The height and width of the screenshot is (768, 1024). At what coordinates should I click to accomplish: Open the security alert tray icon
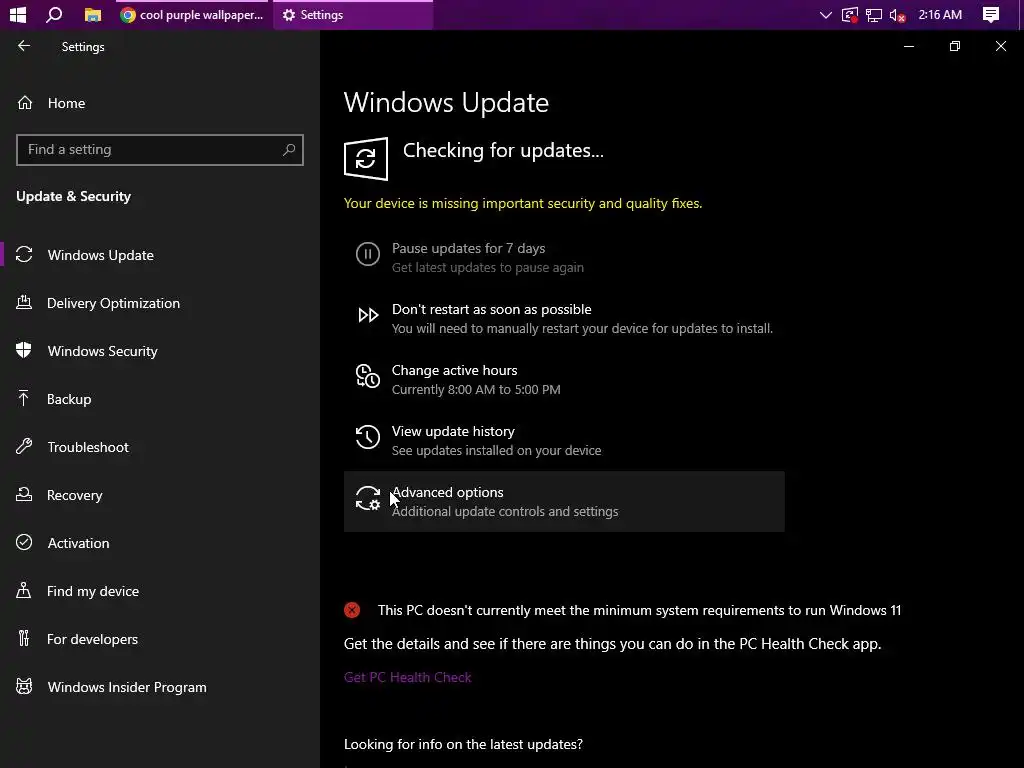(850, 15)
